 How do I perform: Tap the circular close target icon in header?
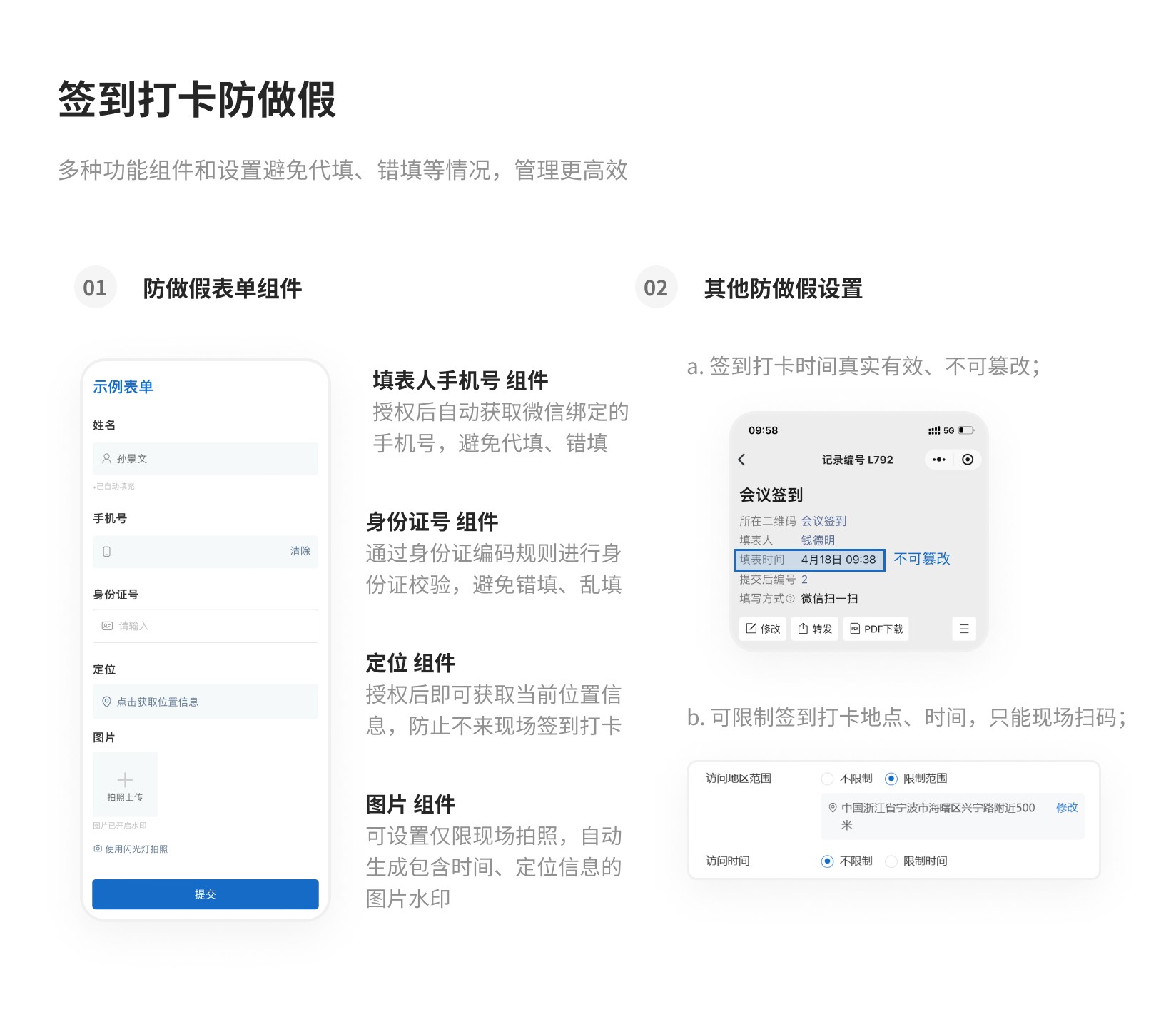pyautogui.click(x=968, y=460)
